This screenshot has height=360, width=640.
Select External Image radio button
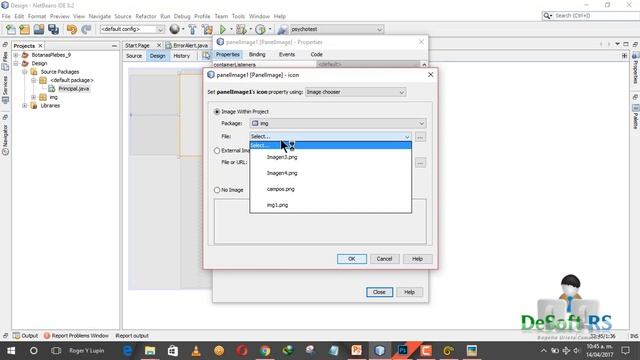(x=217, y=151)
